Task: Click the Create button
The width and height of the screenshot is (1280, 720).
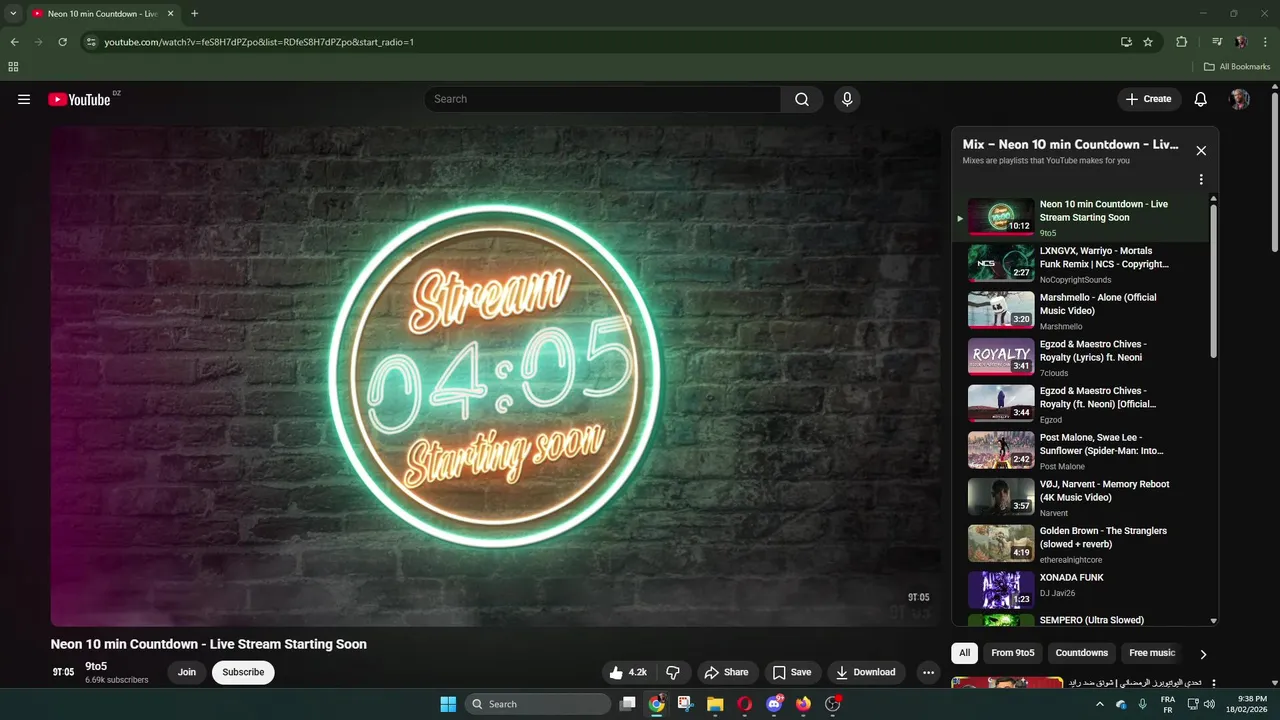Action: (1148, 99)
